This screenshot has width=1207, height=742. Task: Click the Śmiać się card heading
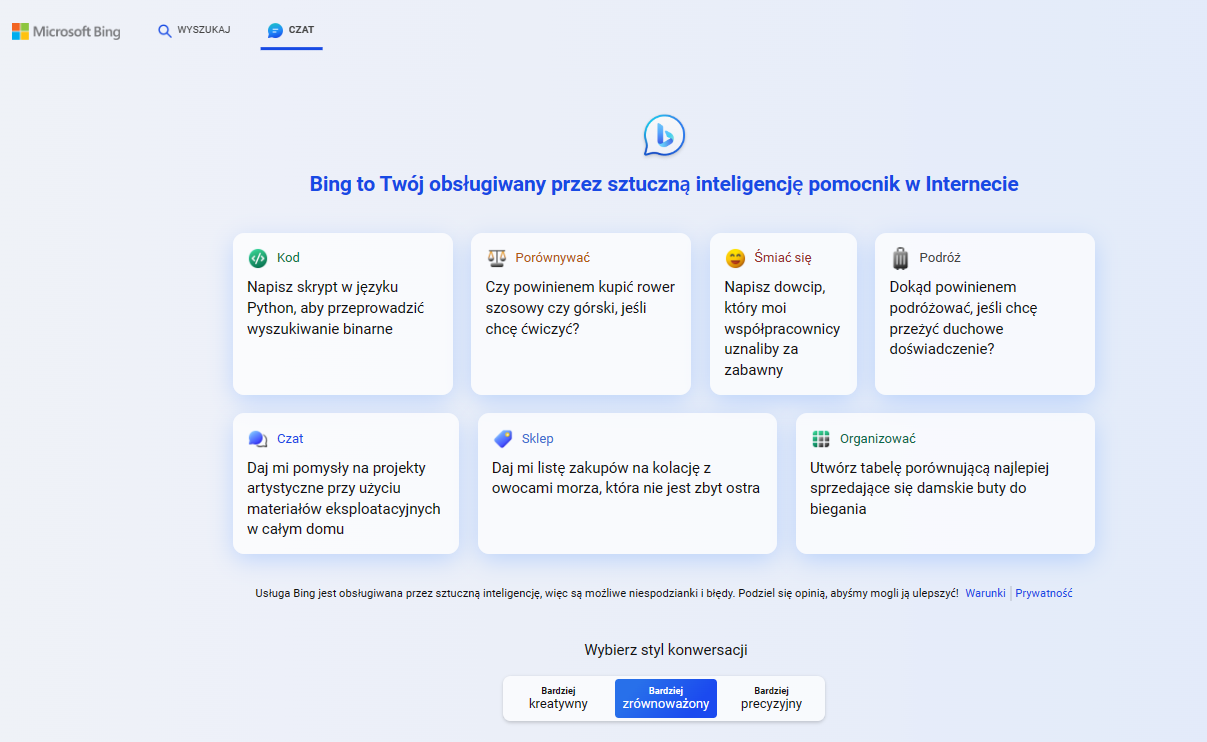[x=783, y=258]
